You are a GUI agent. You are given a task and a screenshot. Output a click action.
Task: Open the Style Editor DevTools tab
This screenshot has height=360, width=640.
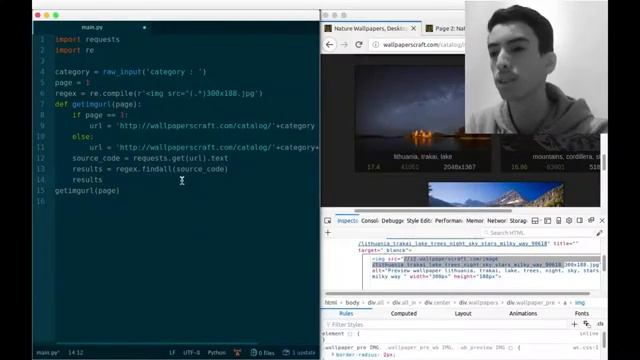[419, 221]
